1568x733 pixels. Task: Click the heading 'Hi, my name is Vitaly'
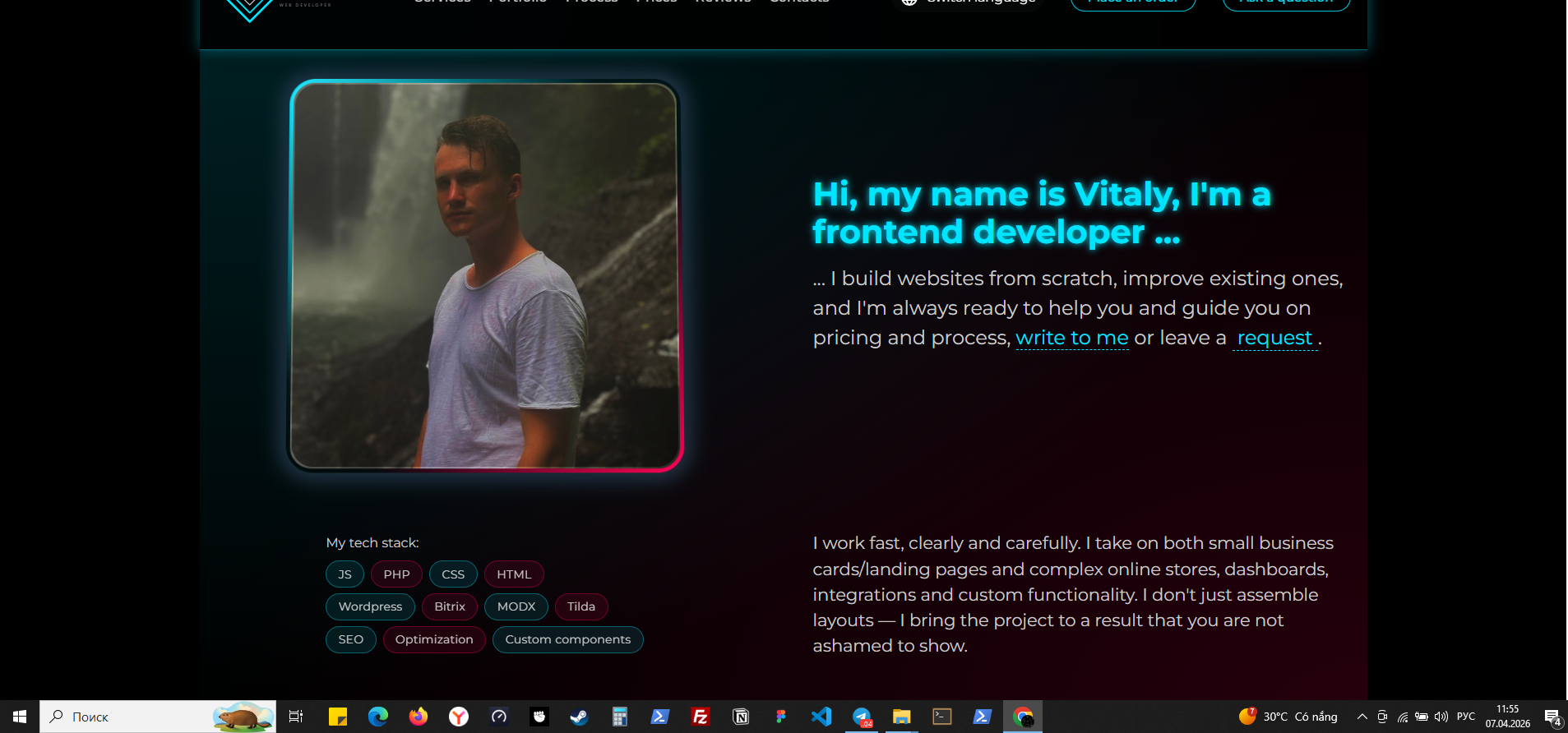[1042, 214]
